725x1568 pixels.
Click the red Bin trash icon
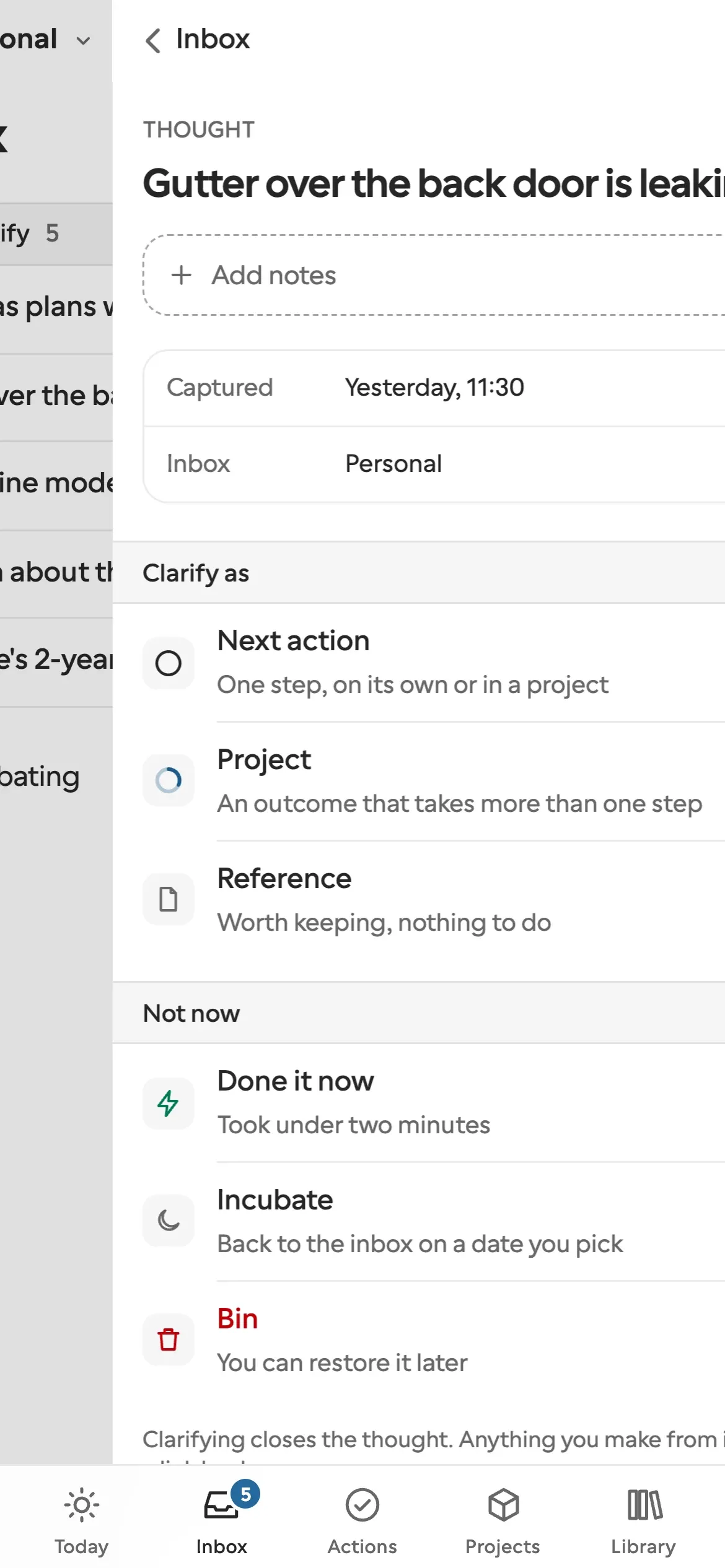pyautogui.click(x=169, y=1339)
